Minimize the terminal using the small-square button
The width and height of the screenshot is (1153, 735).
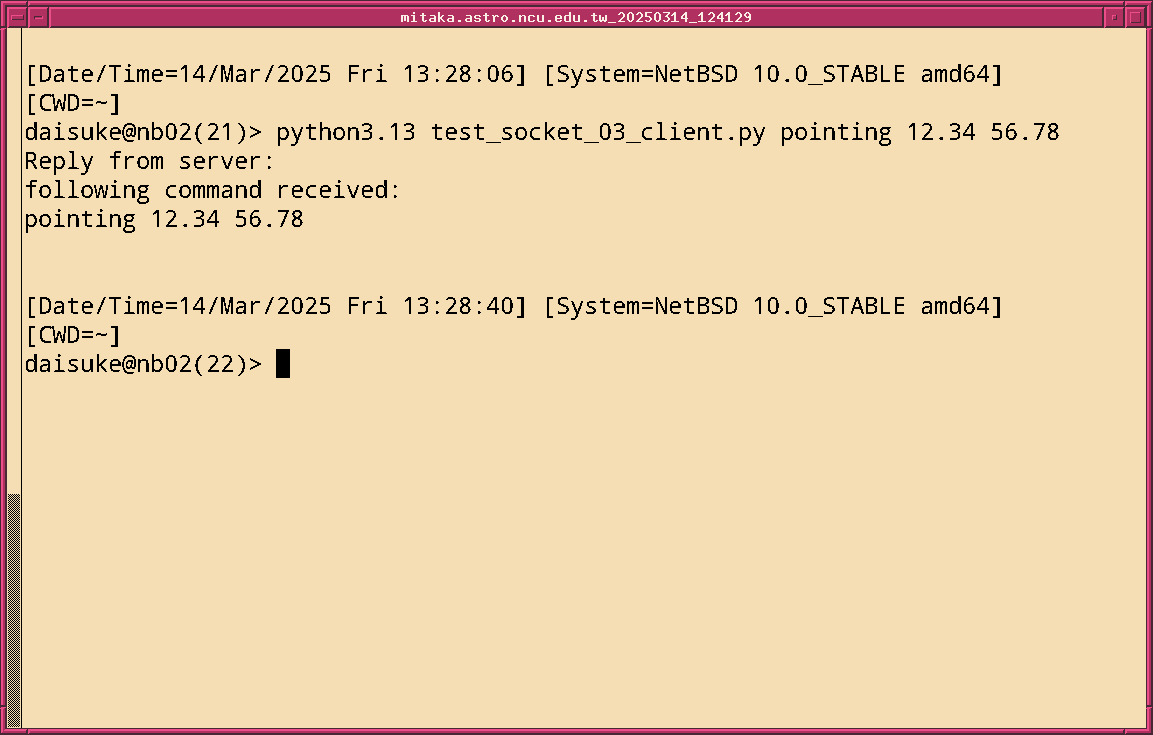tap(1114, 17)
